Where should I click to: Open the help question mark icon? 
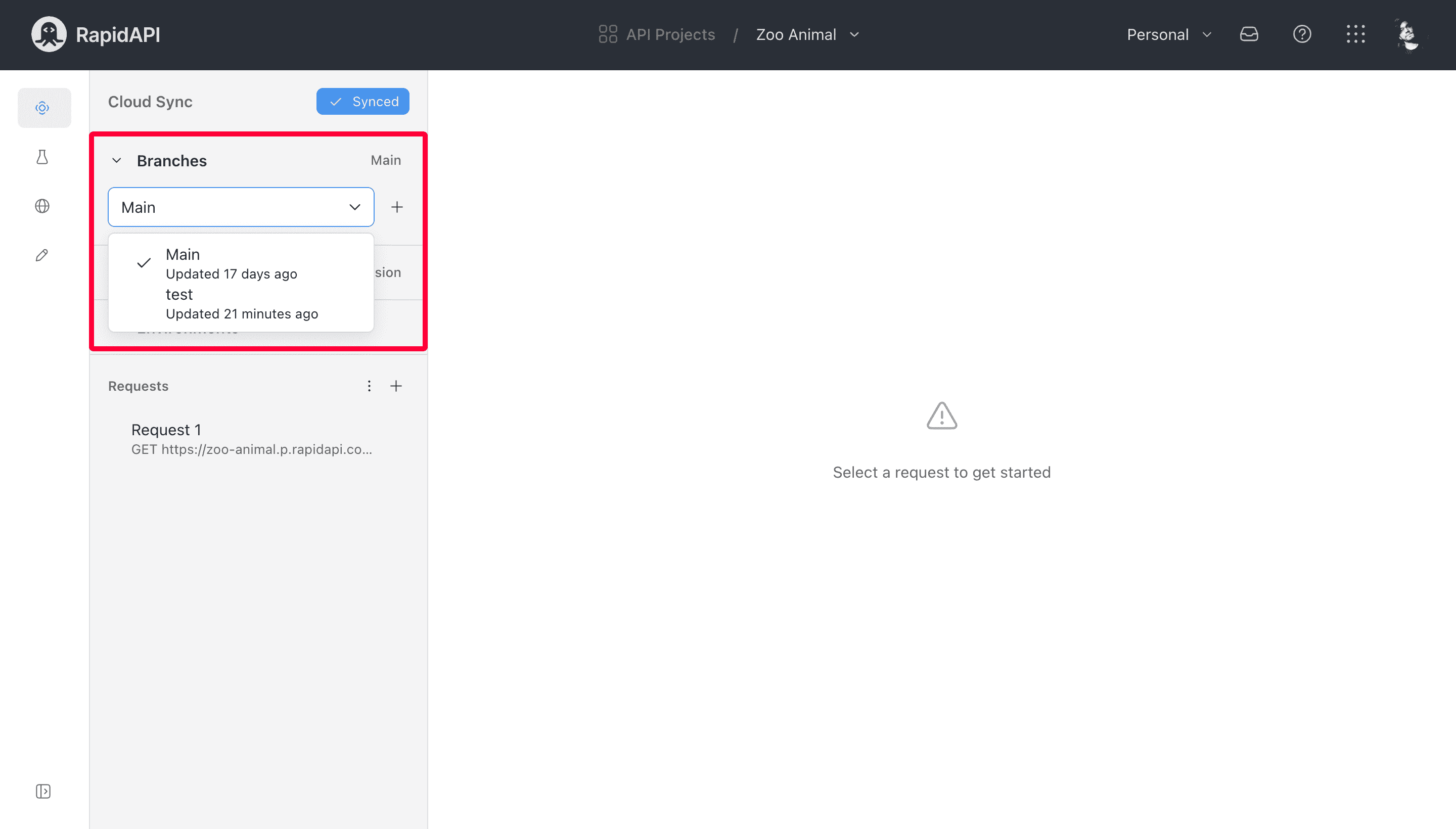point(1302,34)
